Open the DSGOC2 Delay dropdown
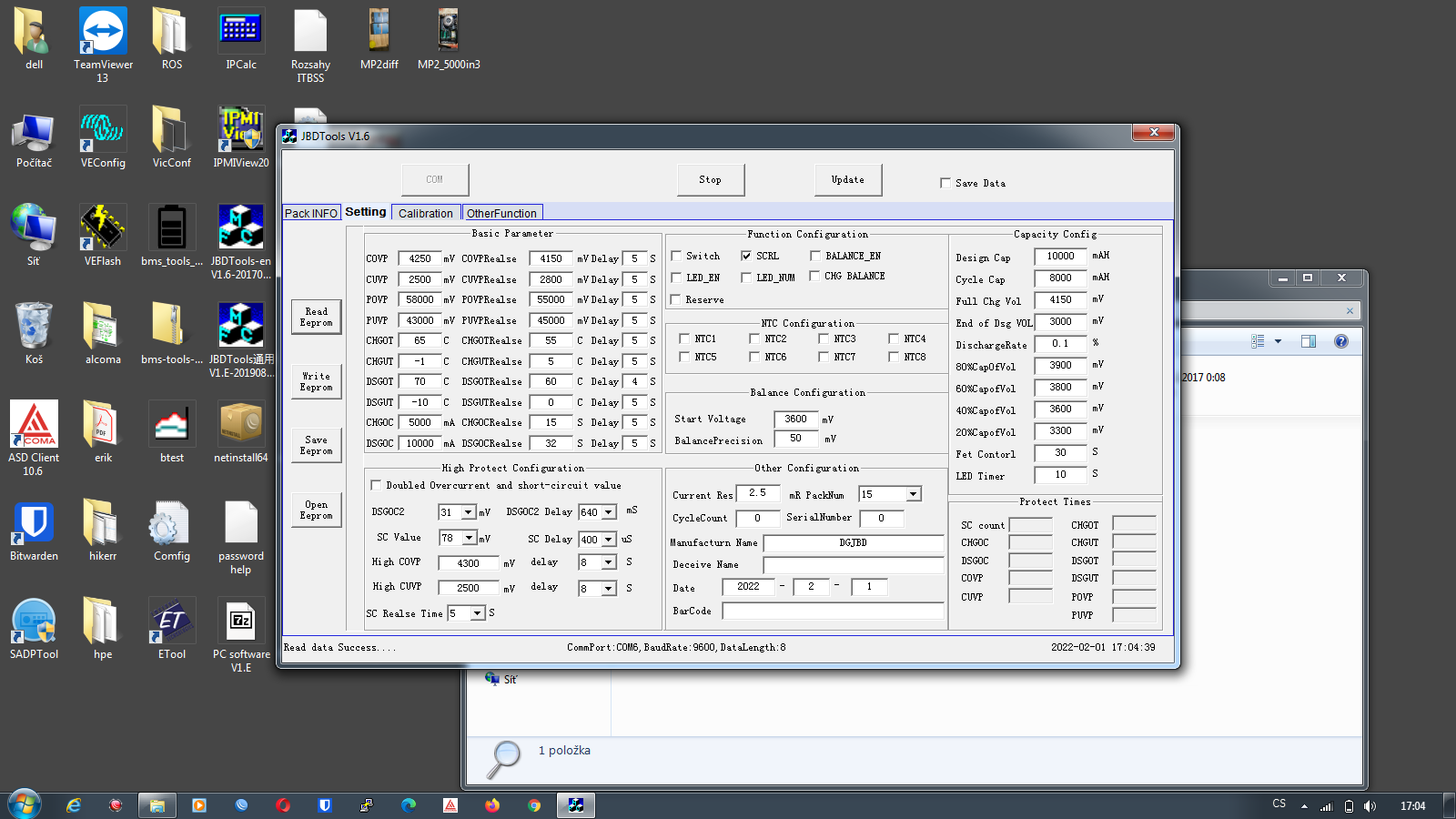Screen dimensions: 1456x819 (x=609, y=512)
